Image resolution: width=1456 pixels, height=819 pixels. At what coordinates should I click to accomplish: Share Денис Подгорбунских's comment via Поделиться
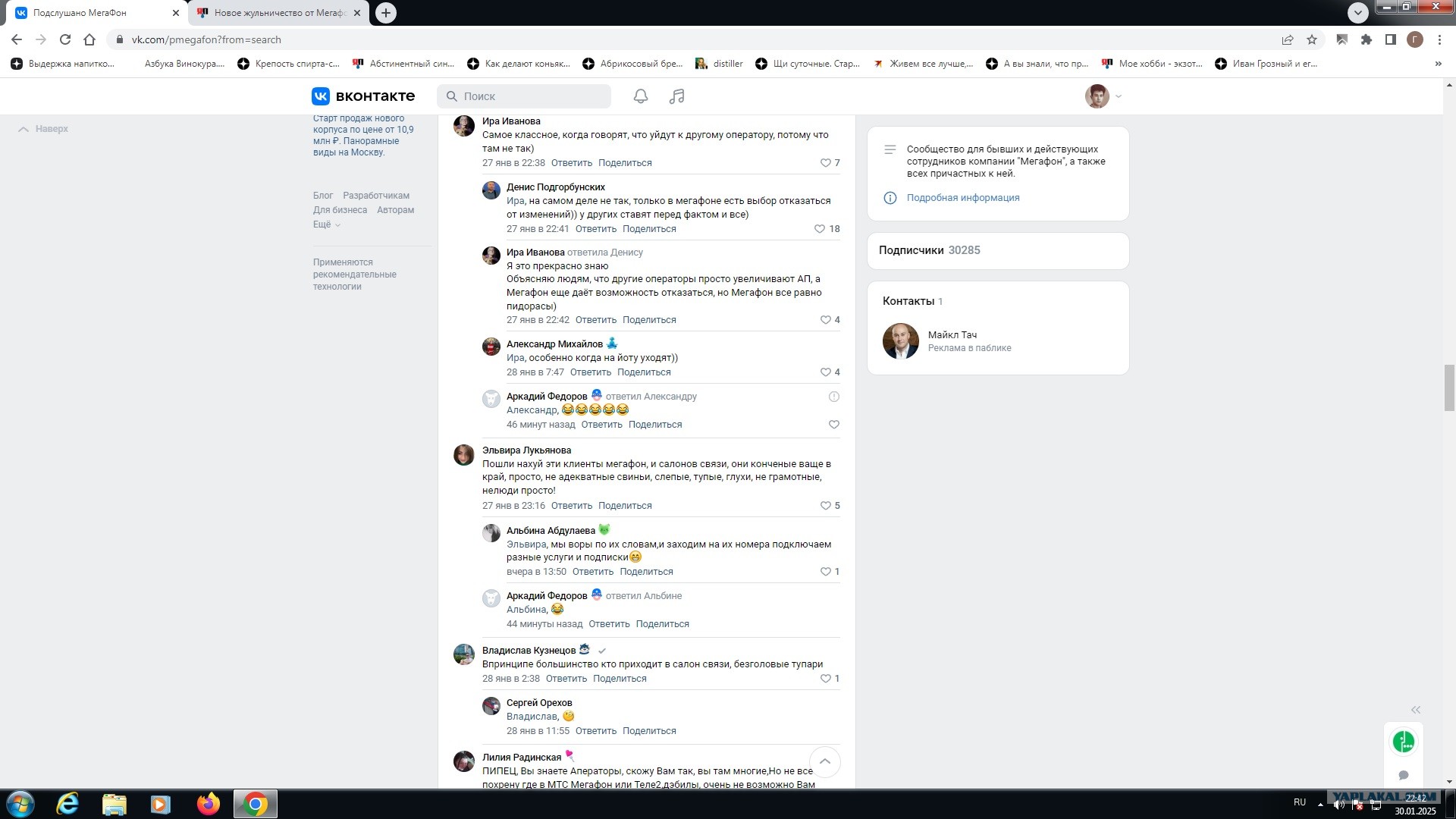tap(649, 229)
